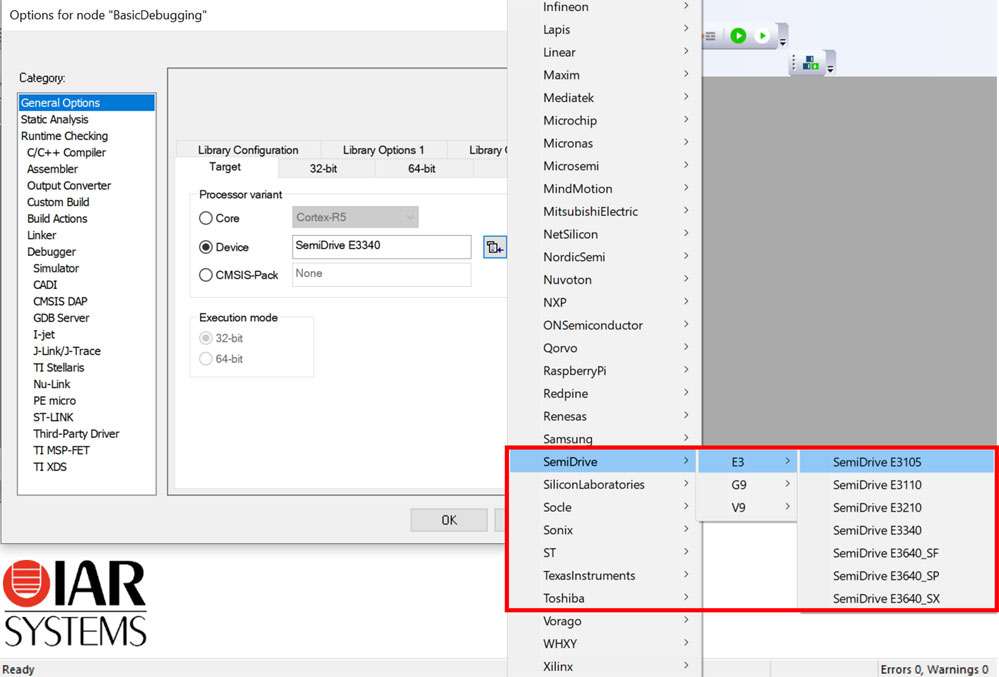Switch to the Library Configuration tab
The width and height of the screenshot is (999, 677).
click(x=248, y=149)
